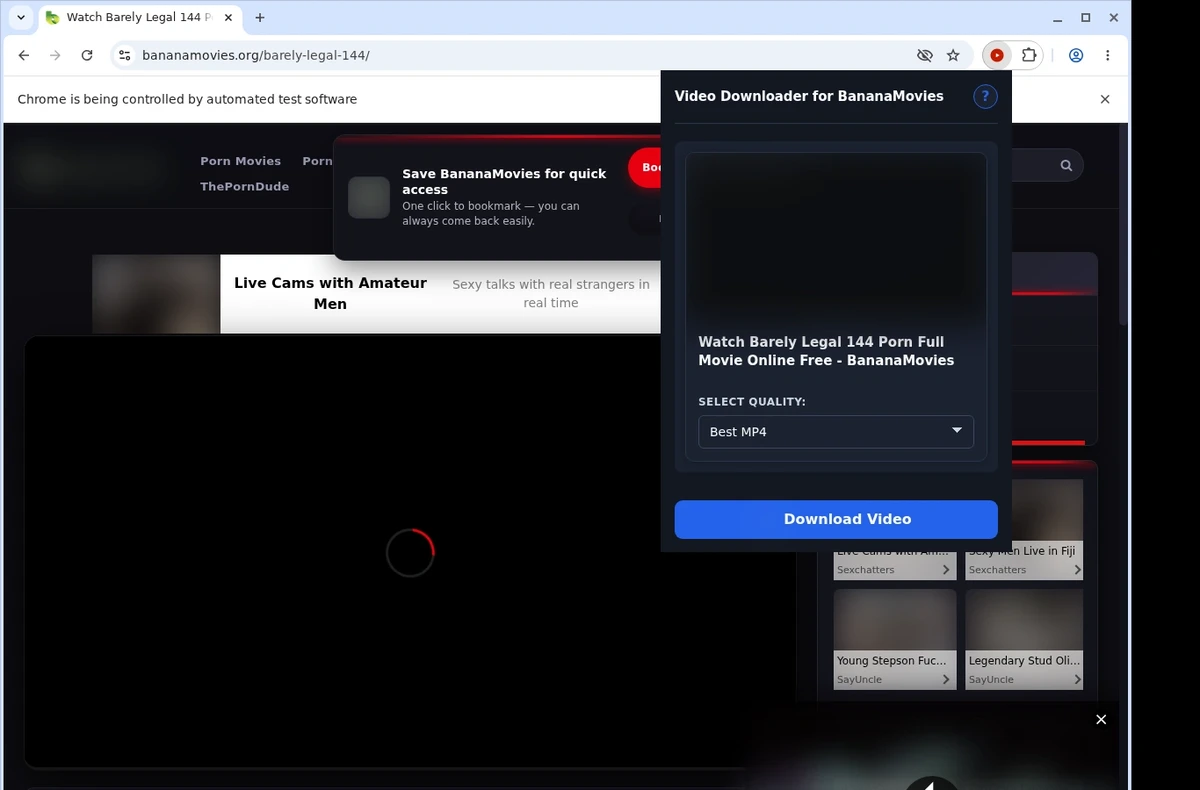
Task: Open the Chrome three-dot menu
Action: tap(1108, 56)
